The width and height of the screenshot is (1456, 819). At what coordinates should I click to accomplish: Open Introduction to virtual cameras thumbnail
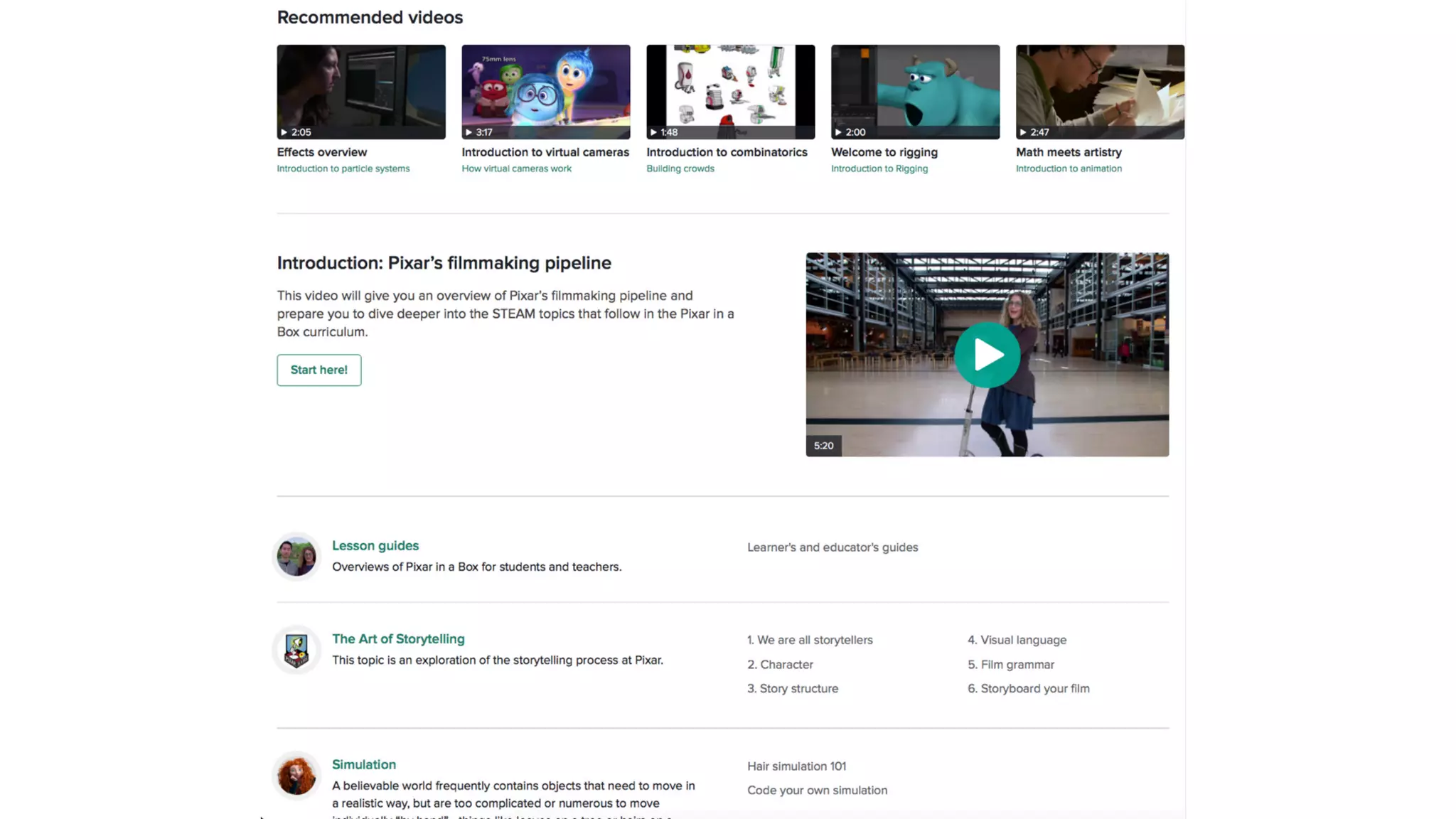545,92
